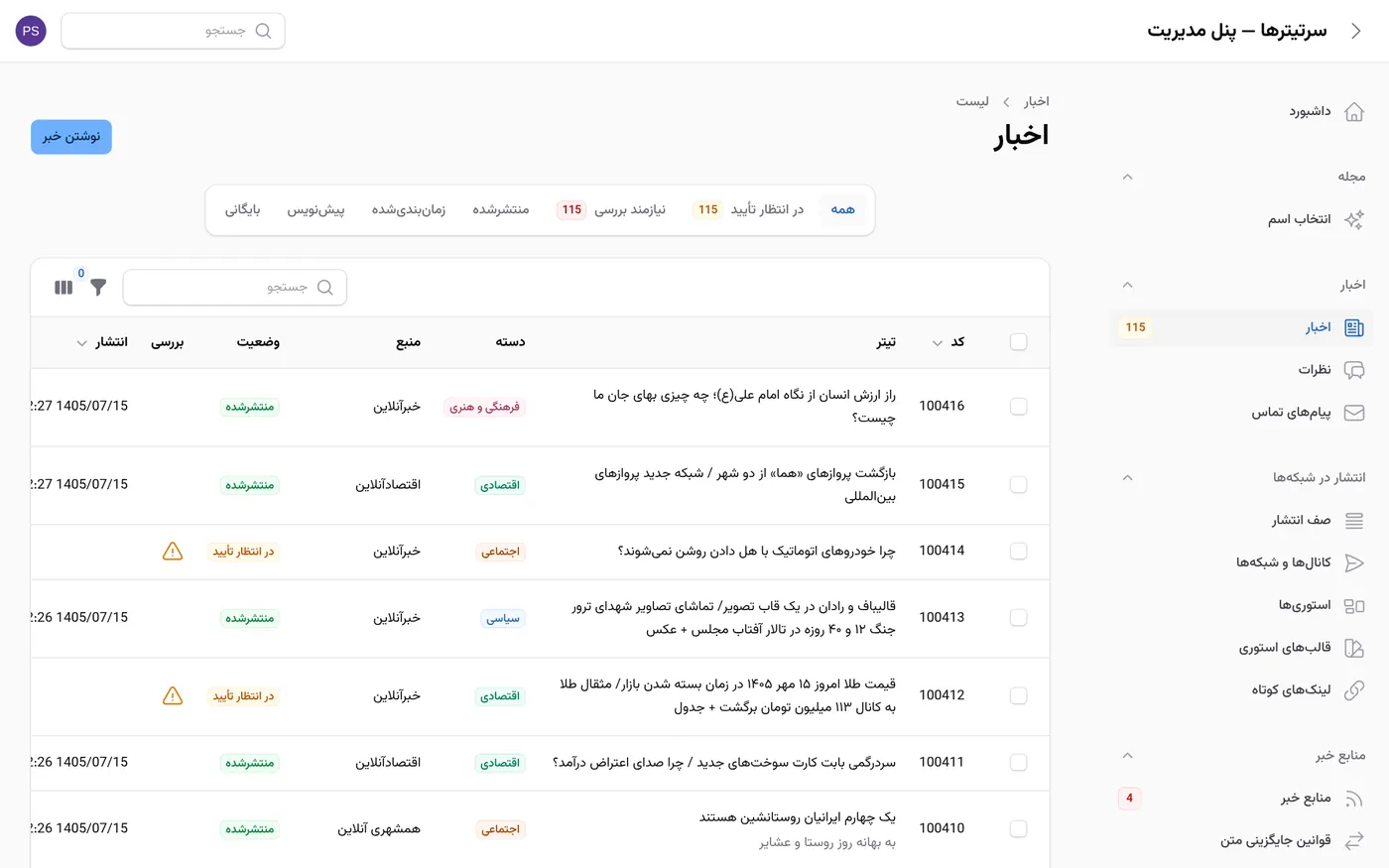Switch to the منتشرشده tab
This screenshot has height=868, width=1389.
(501, 210)
